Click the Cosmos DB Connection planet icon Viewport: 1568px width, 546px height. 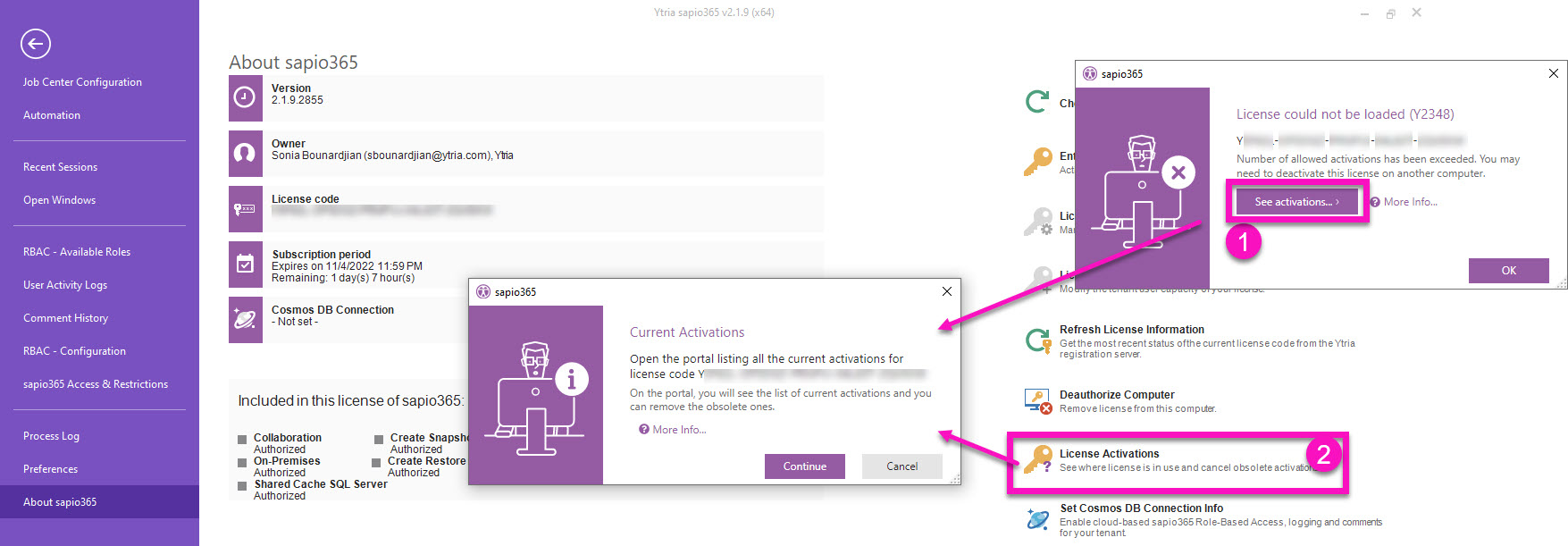tap(245, 320)
